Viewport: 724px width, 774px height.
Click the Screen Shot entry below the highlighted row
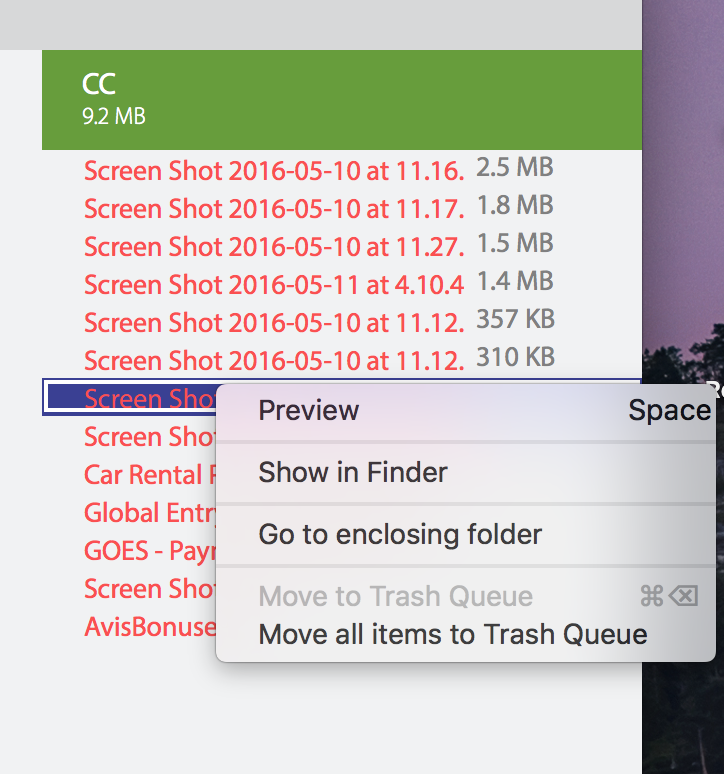pyautogui.click(x=150, y=437)
